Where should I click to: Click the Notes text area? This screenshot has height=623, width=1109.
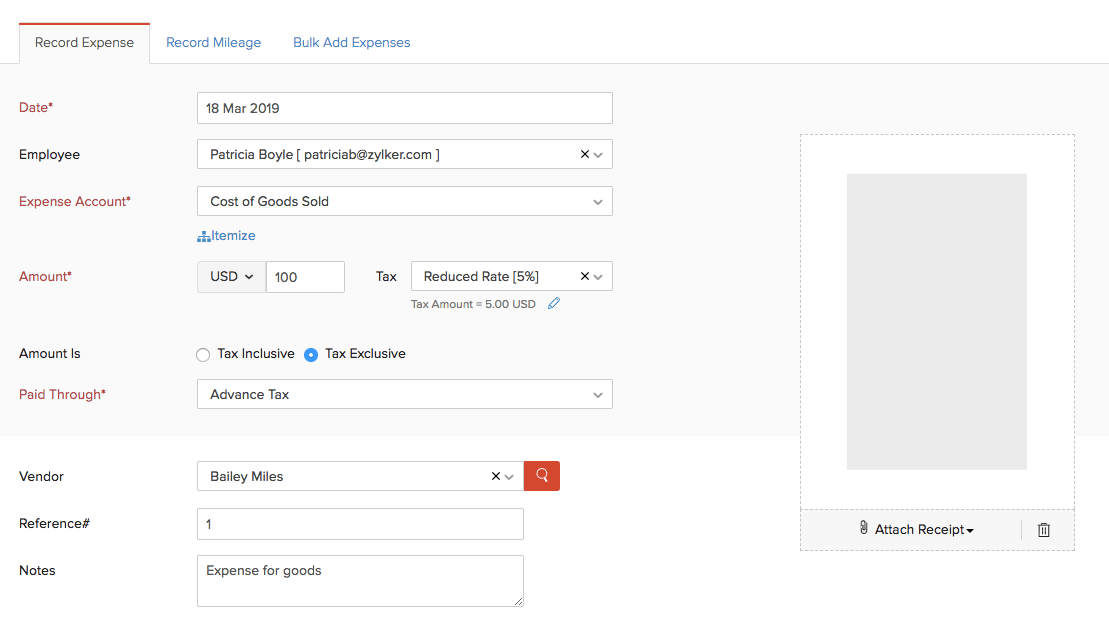pos(360,581)
